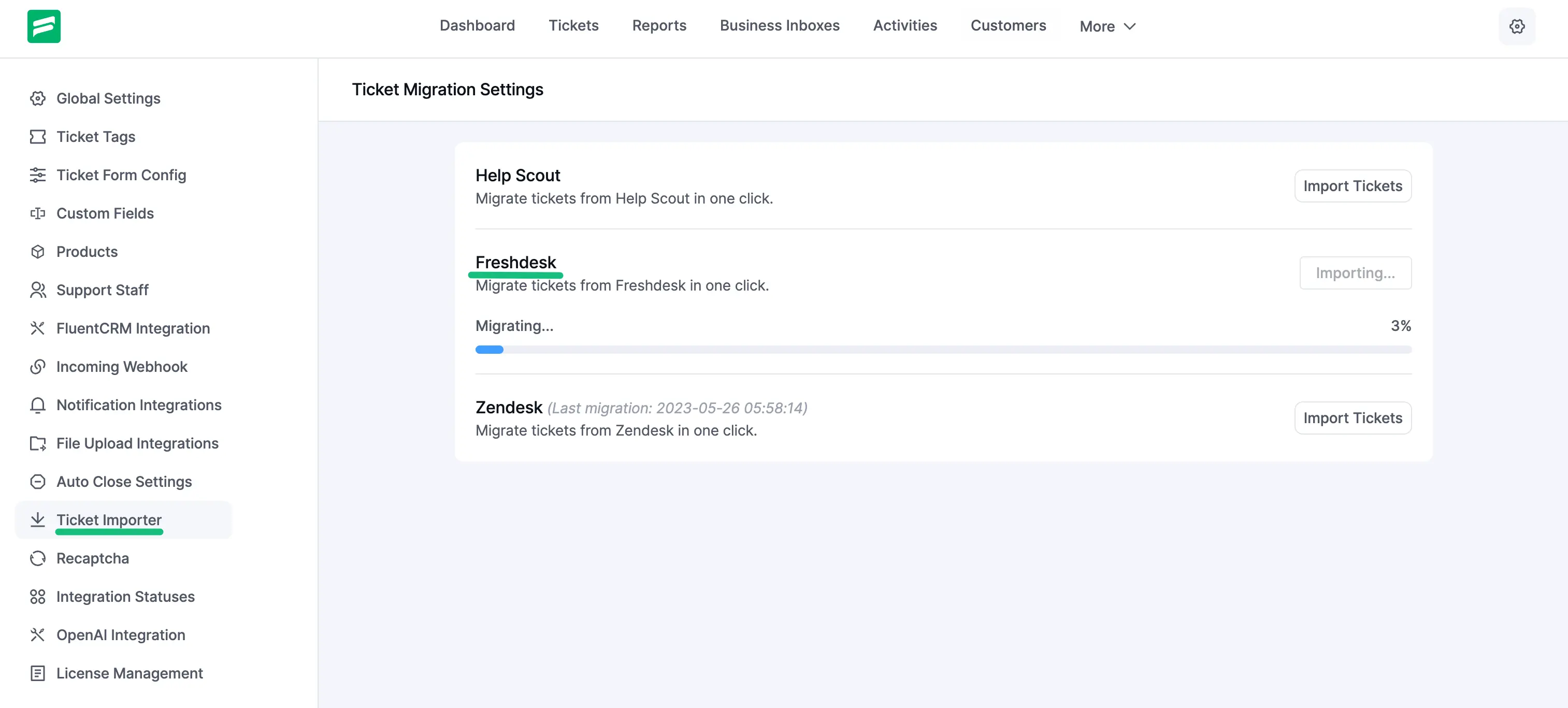
Task: Click the Fluent Support logo icon
Action: click(44, 26)
